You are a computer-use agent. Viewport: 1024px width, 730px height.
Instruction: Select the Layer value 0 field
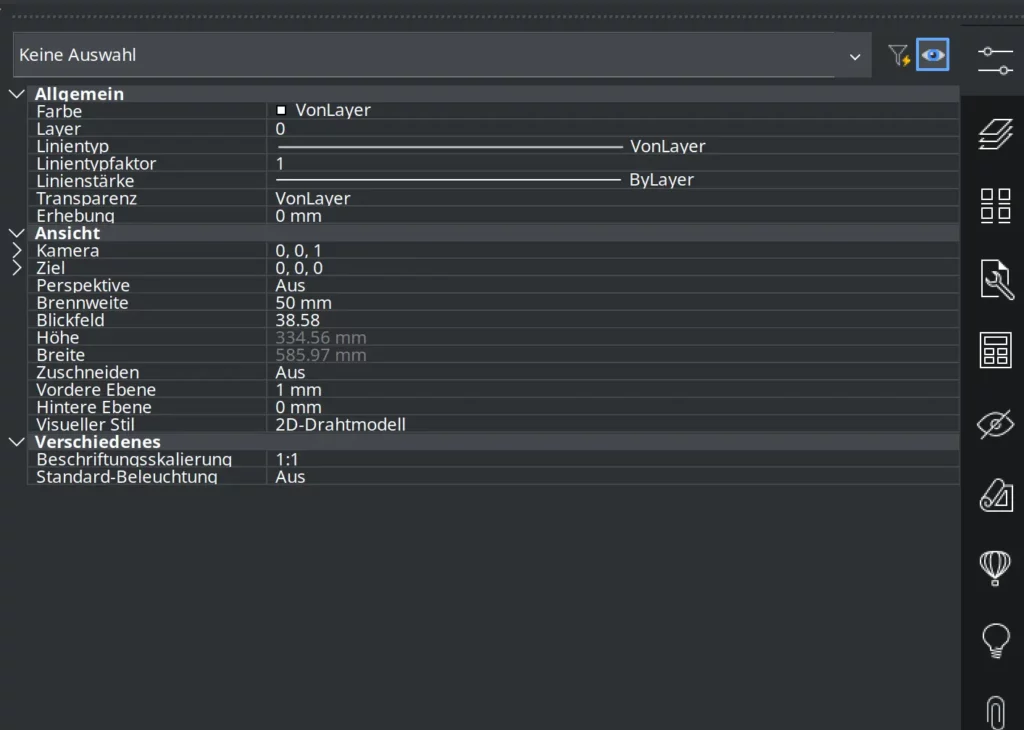coord(613,129)
